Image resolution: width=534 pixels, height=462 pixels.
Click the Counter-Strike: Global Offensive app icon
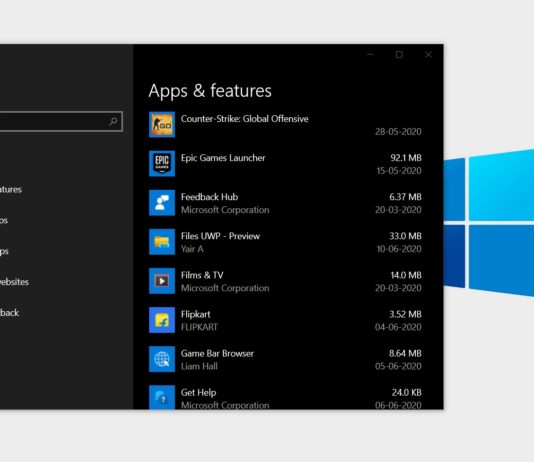click(x=162, y=125)
